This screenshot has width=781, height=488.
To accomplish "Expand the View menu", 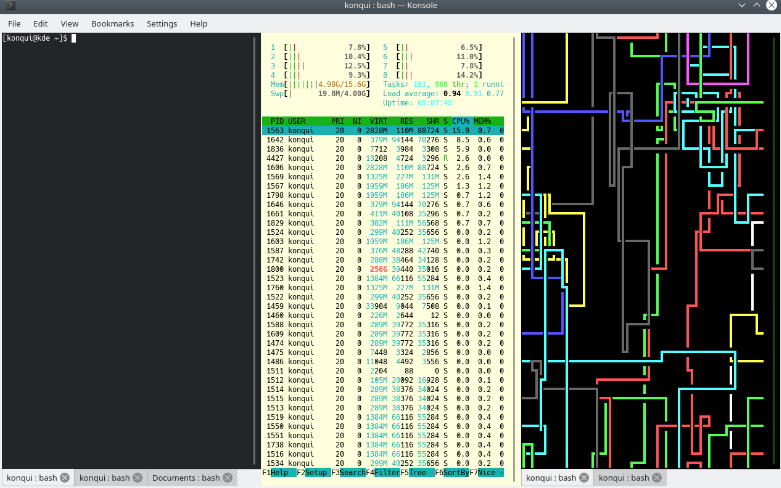I will (69, 23).
